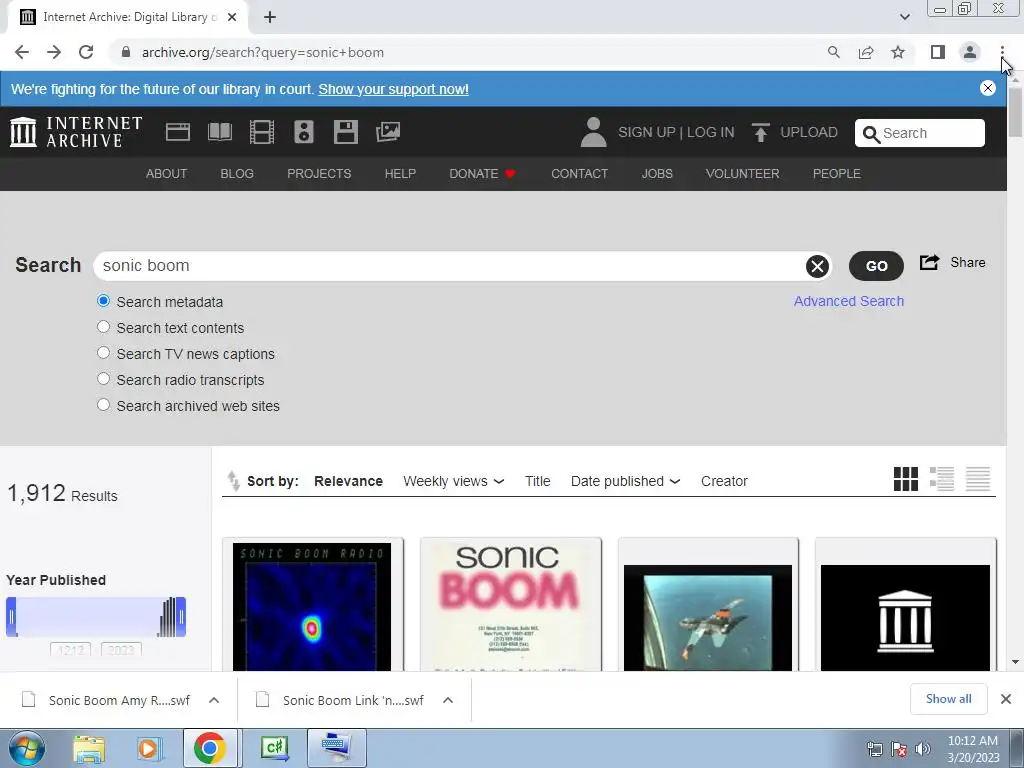Dismiss the blue court banner

pyautogui.click(x=987, y=88)
